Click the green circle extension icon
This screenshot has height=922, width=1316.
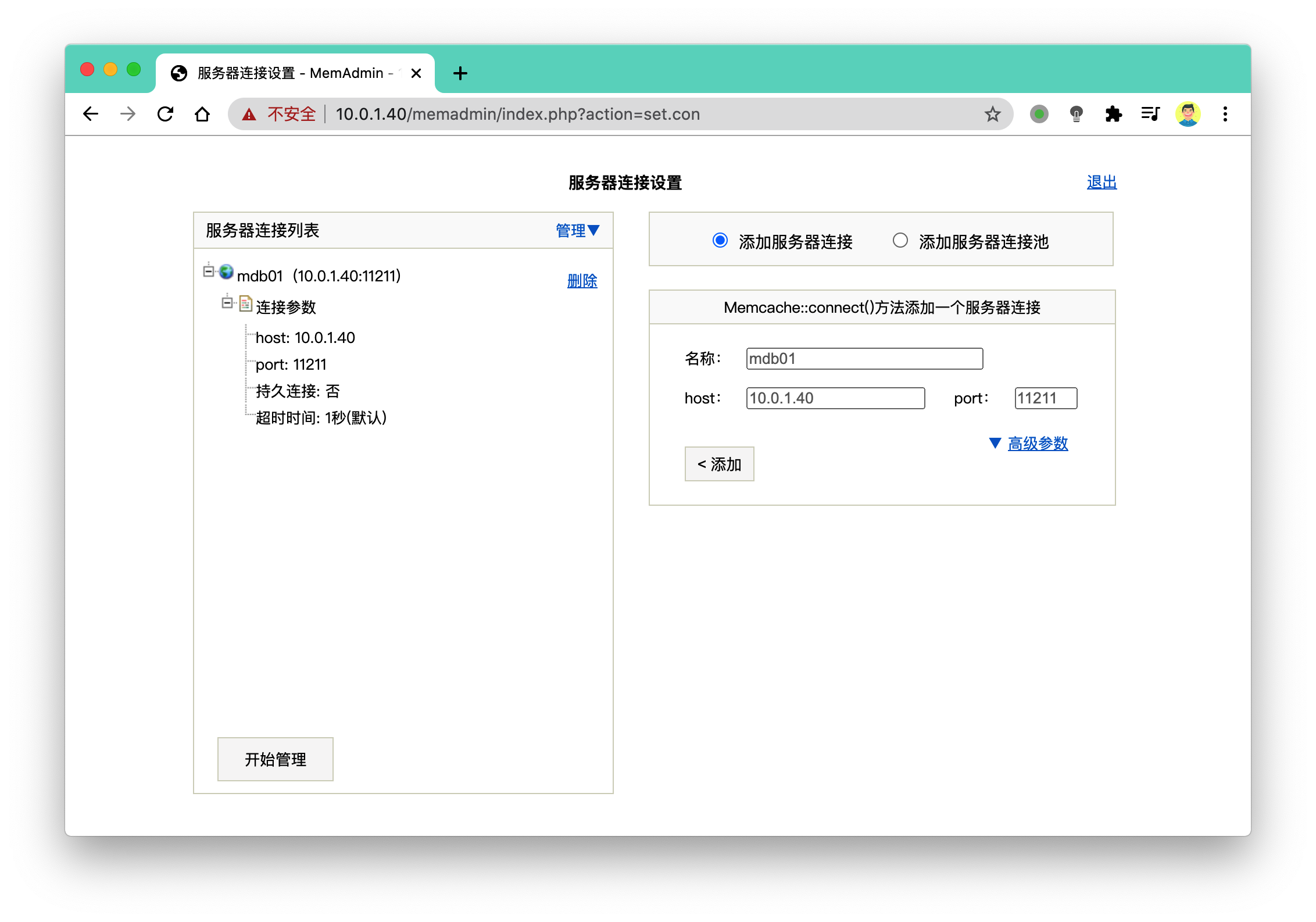point(1039,114)
